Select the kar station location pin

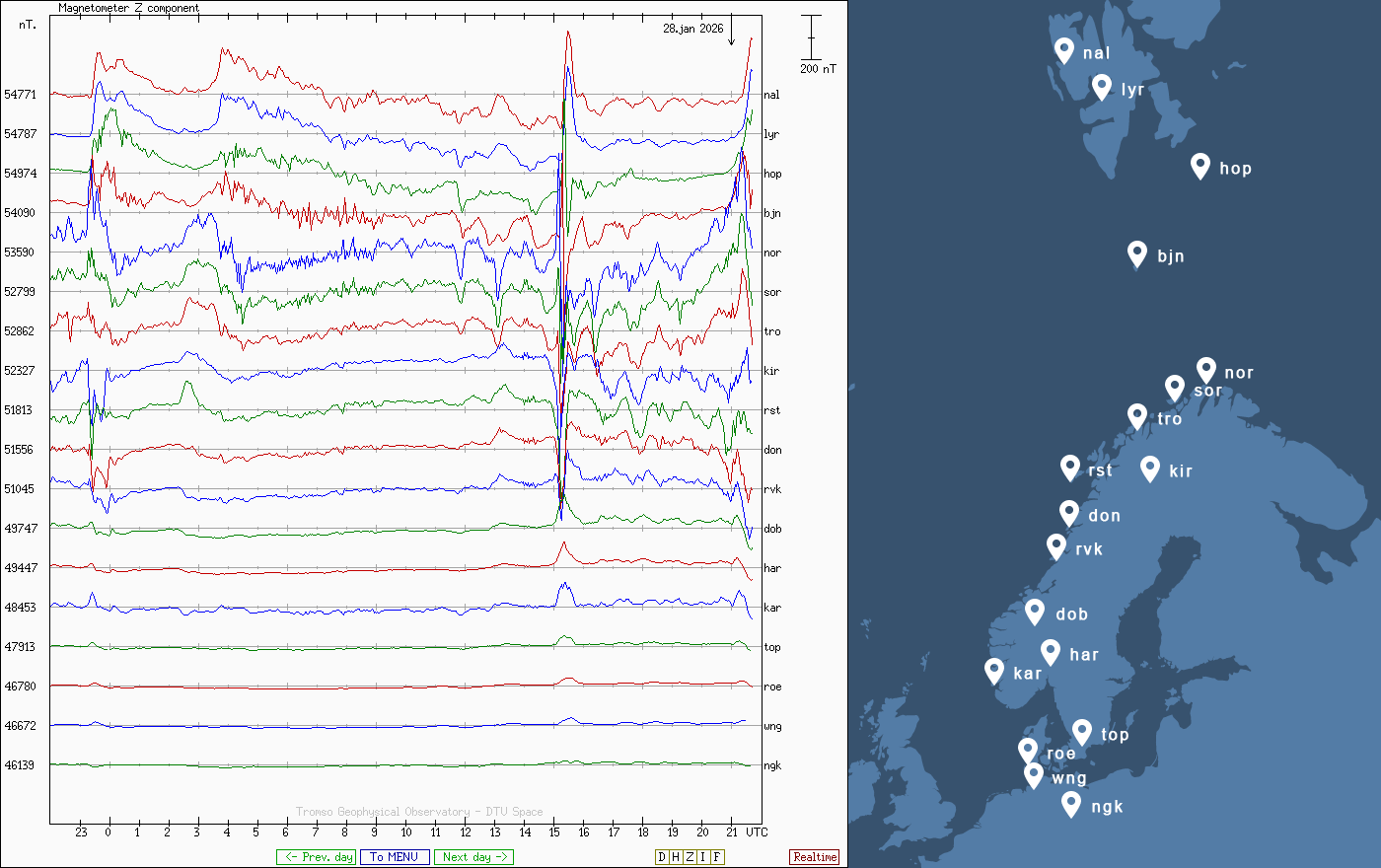(994, 671)
